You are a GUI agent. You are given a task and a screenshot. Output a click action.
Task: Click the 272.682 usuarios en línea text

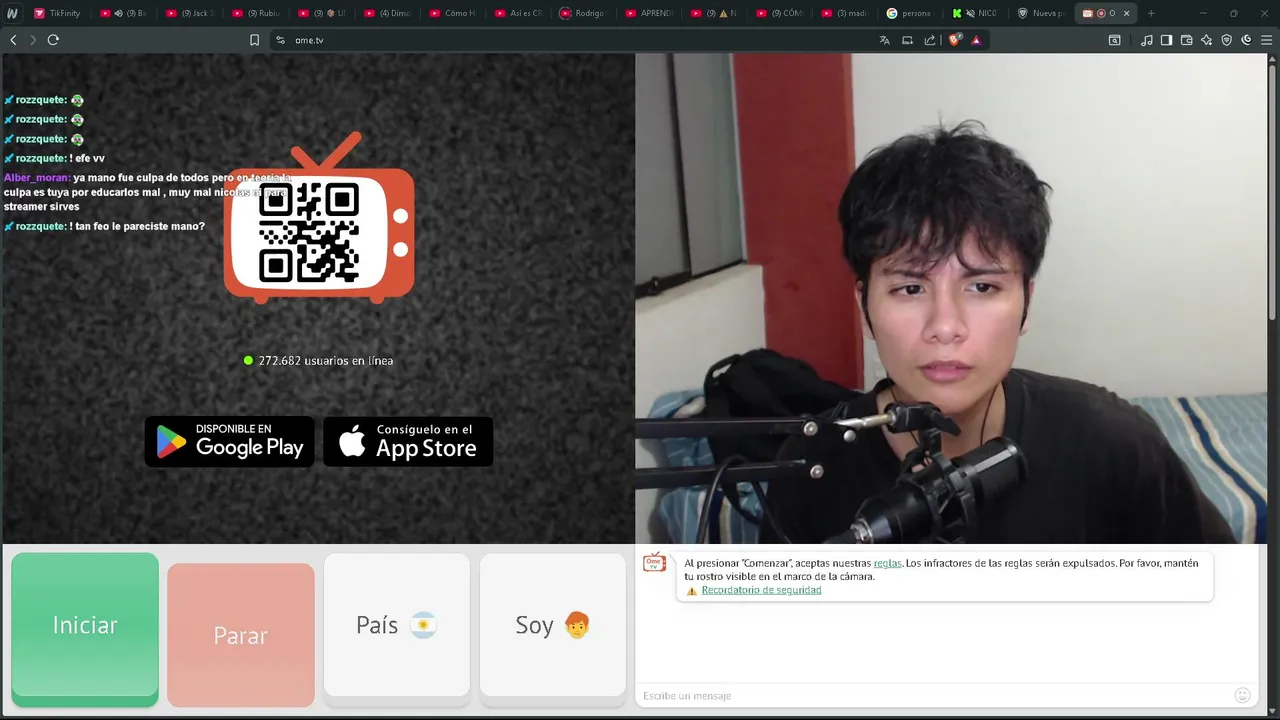click(x=326, y=360)
